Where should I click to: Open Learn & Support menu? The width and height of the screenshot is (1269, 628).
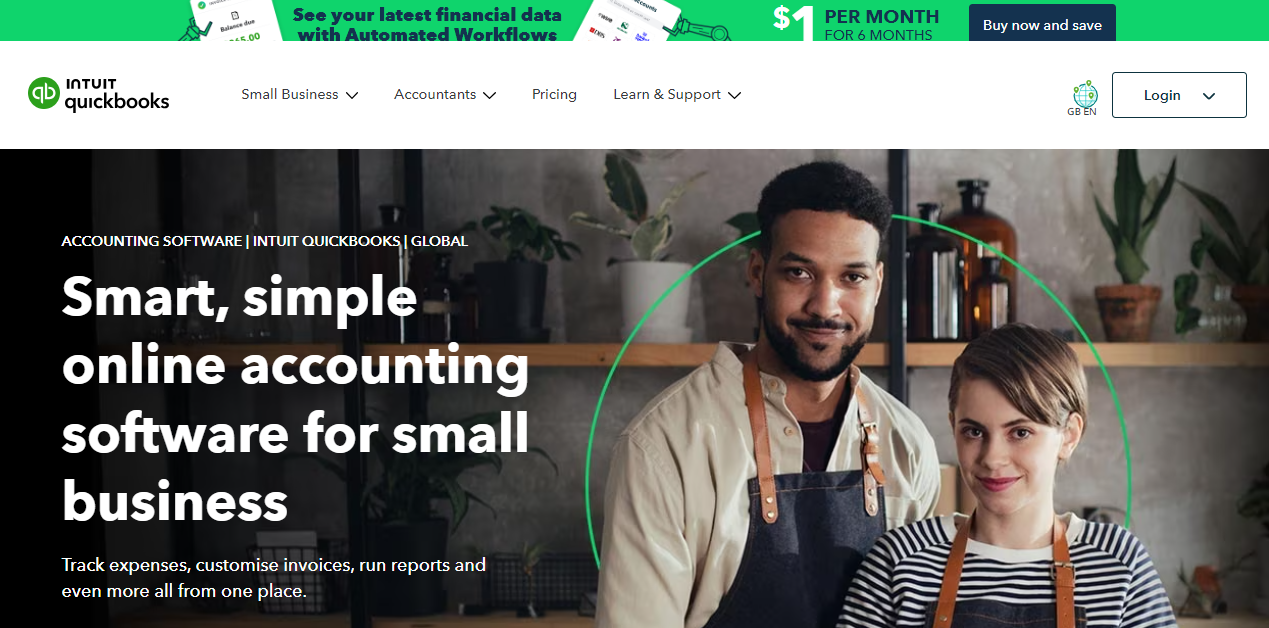[x=677, y=94]
